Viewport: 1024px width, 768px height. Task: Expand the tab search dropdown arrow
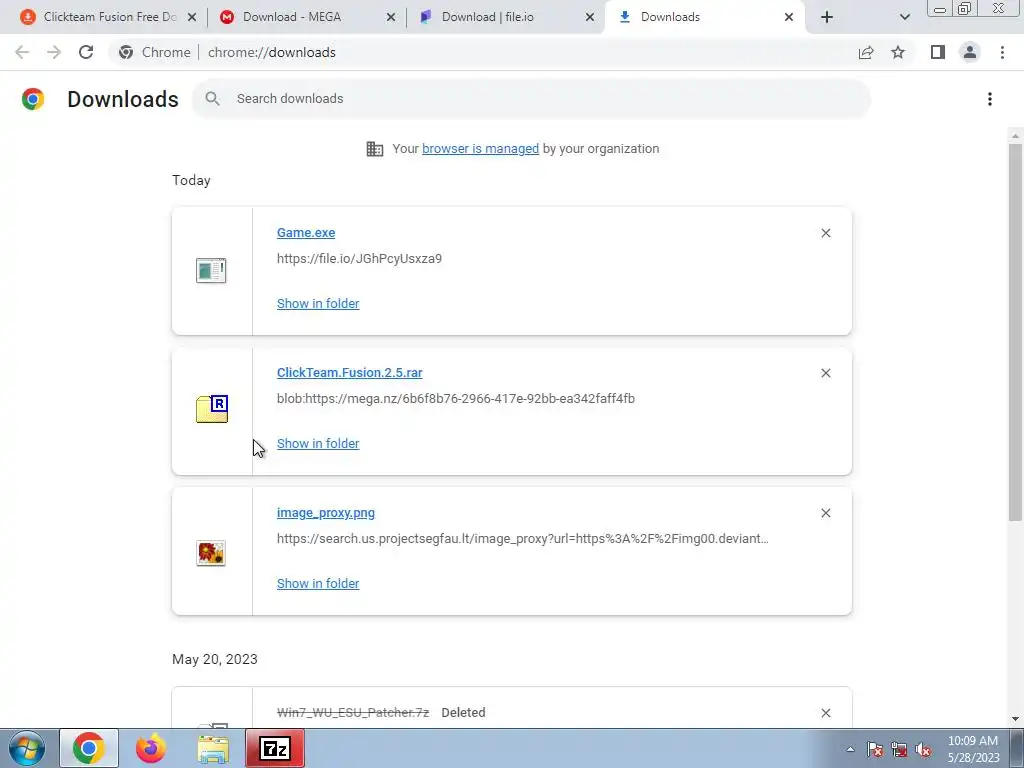(x=904, y=17)
